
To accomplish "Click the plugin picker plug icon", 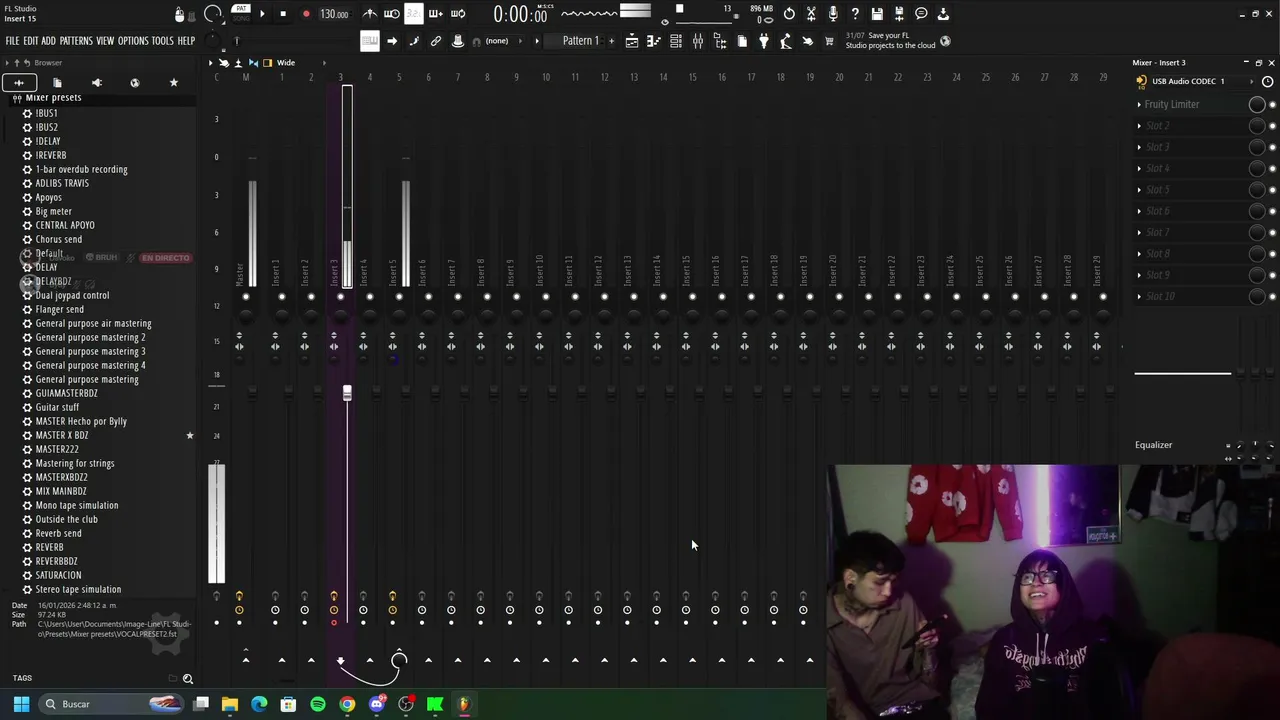I will tap(764, 41).
